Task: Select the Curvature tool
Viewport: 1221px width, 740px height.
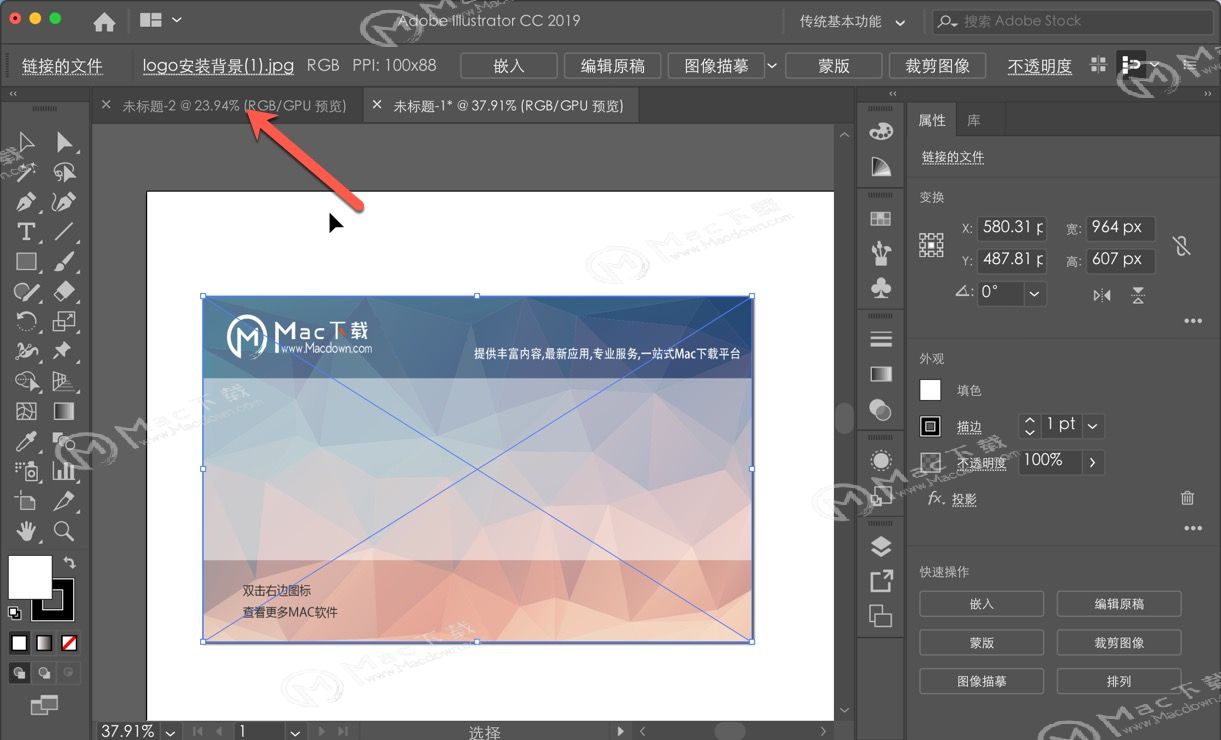Action: click(x=64, y=202)
